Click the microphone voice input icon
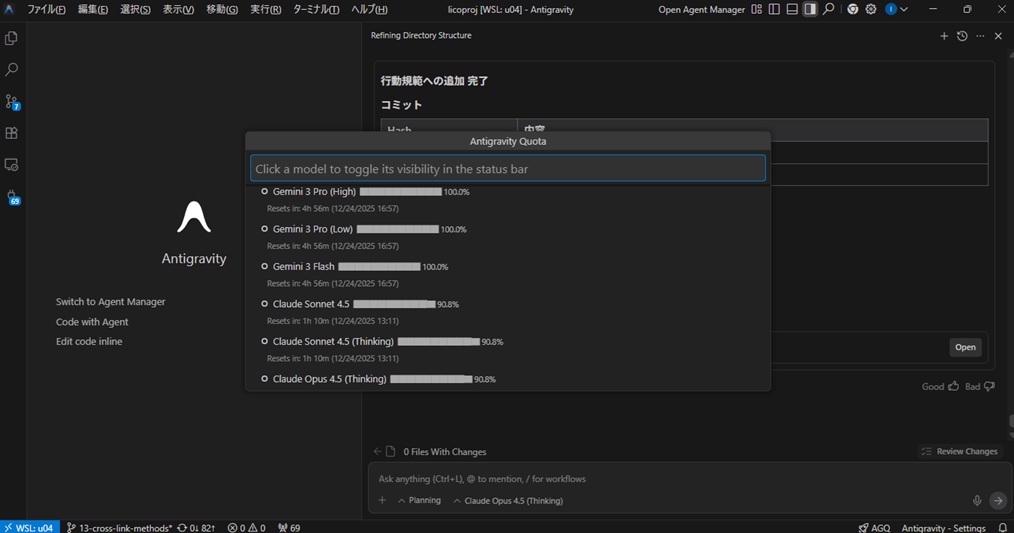This screenshot has width=1014, height=533. coord(977,500)
